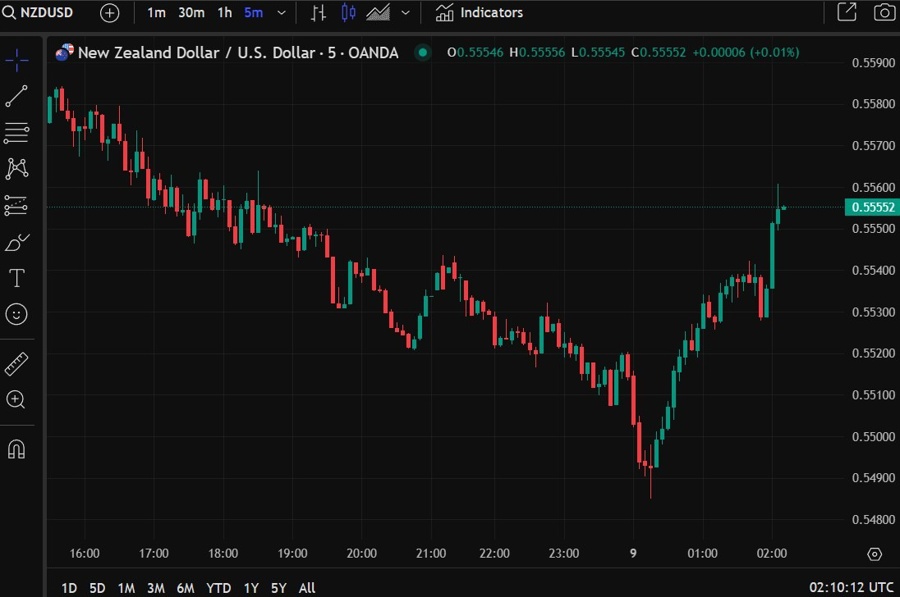The image size is (900, 597).
Task: Select the 1h timeframe
Action: (x=225, y=13)
